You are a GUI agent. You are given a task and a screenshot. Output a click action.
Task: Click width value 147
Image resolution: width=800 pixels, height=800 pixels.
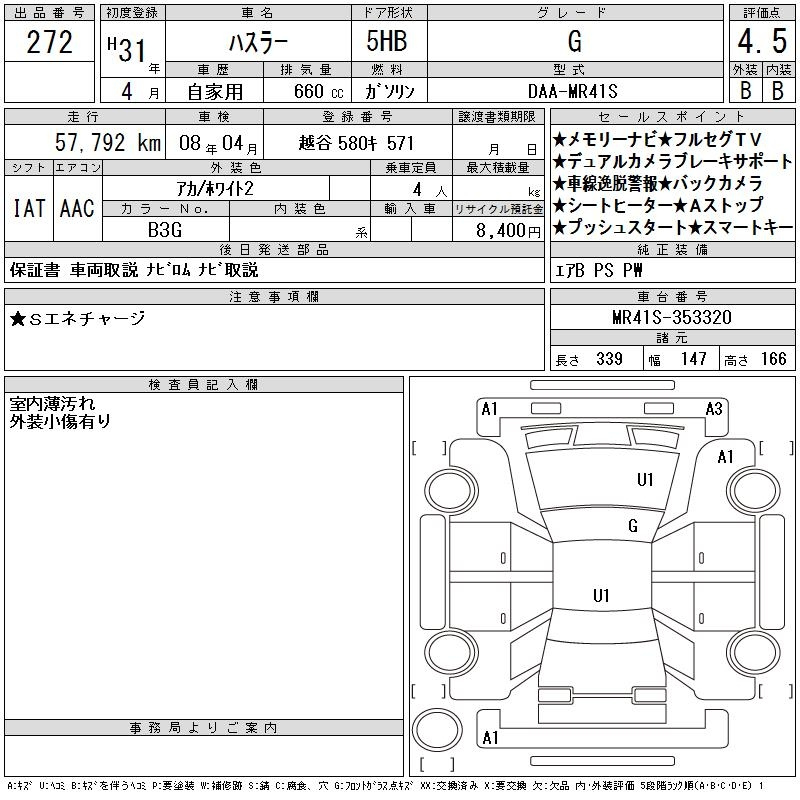click(x=693, y=359)
